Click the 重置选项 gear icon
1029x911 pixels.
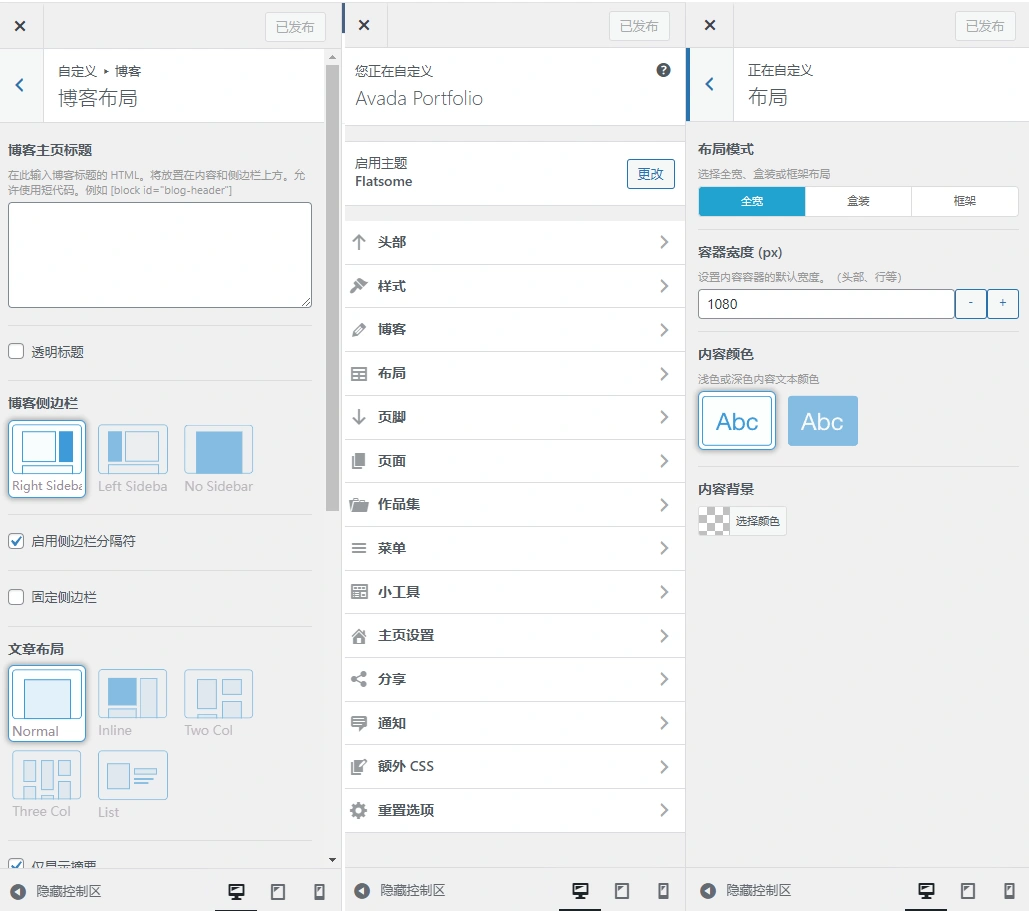pyautogui.click(x=358, y=810)
